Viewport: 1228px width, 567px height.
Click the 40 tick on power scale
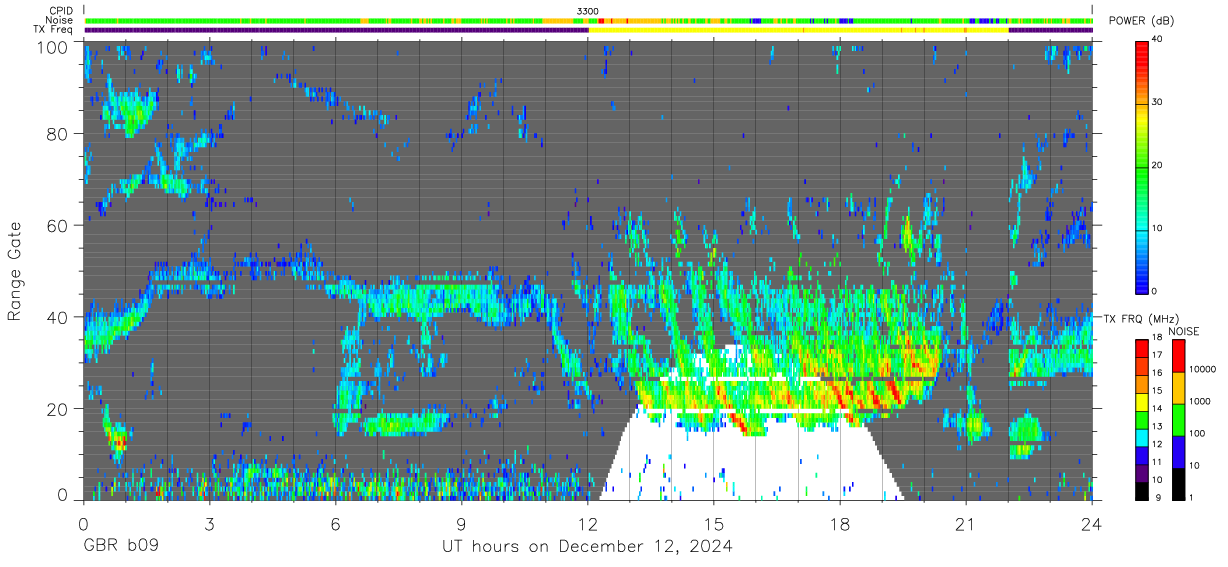(x=1158, y=39)
